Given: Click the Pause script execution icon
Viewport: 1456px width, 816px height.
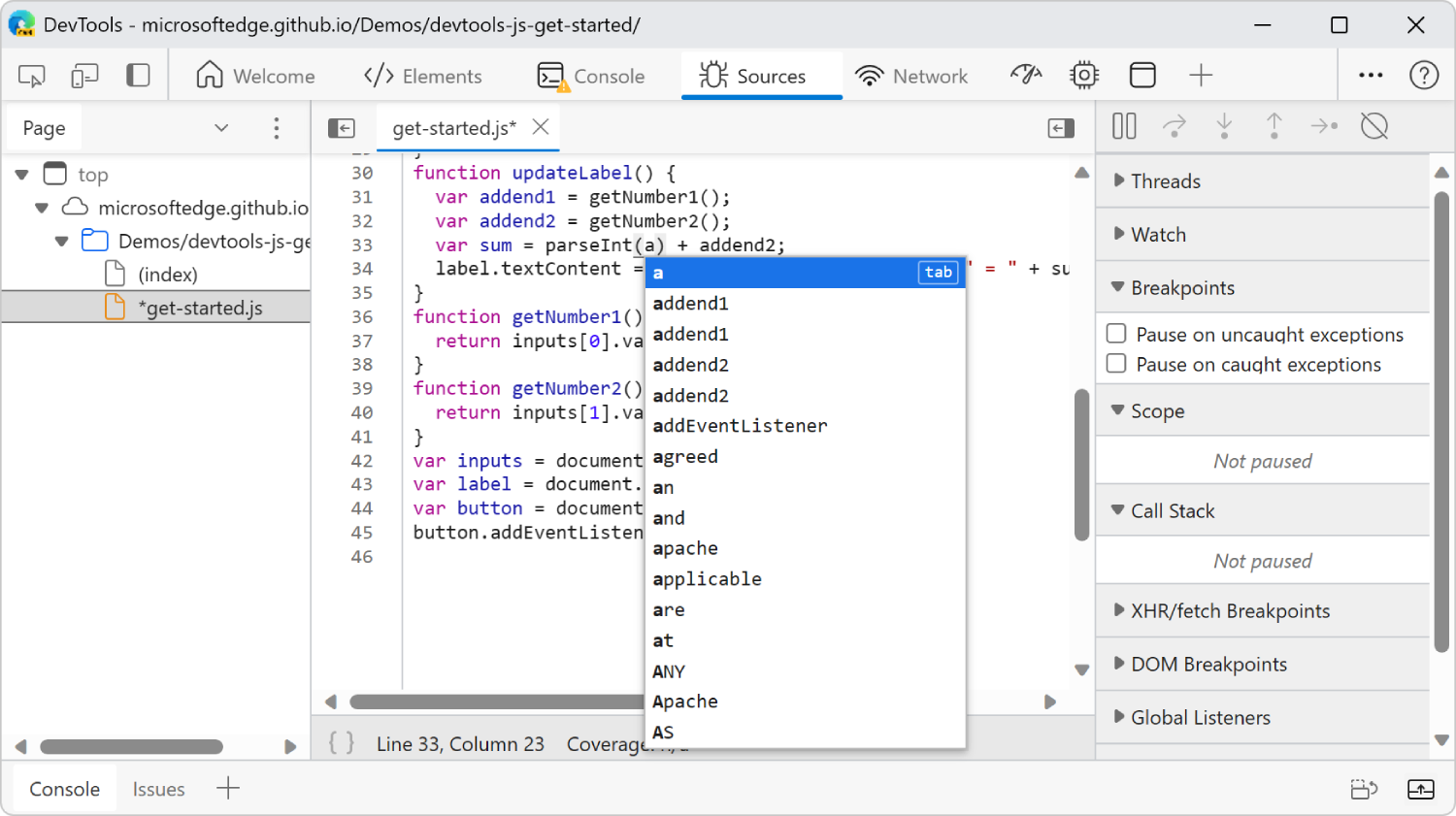Looking at the screenshot, I should 1123,126.
